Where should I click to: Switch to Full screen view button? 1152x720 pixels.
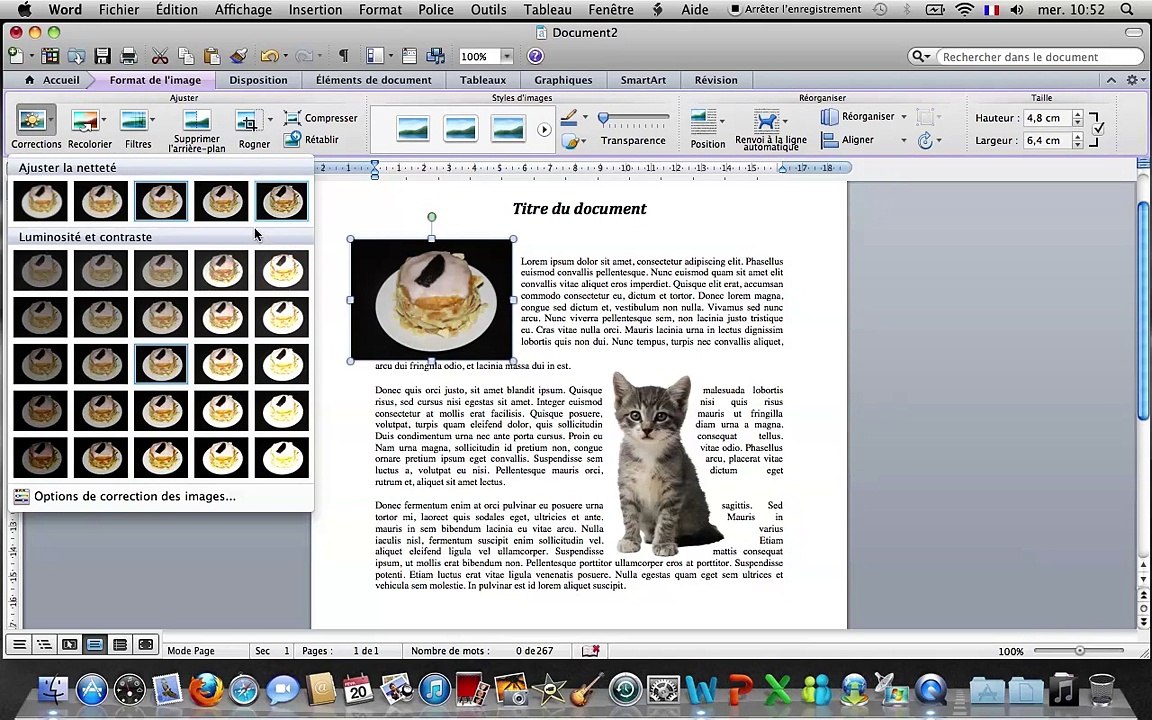pyautogui.click(x=145, y=644)
